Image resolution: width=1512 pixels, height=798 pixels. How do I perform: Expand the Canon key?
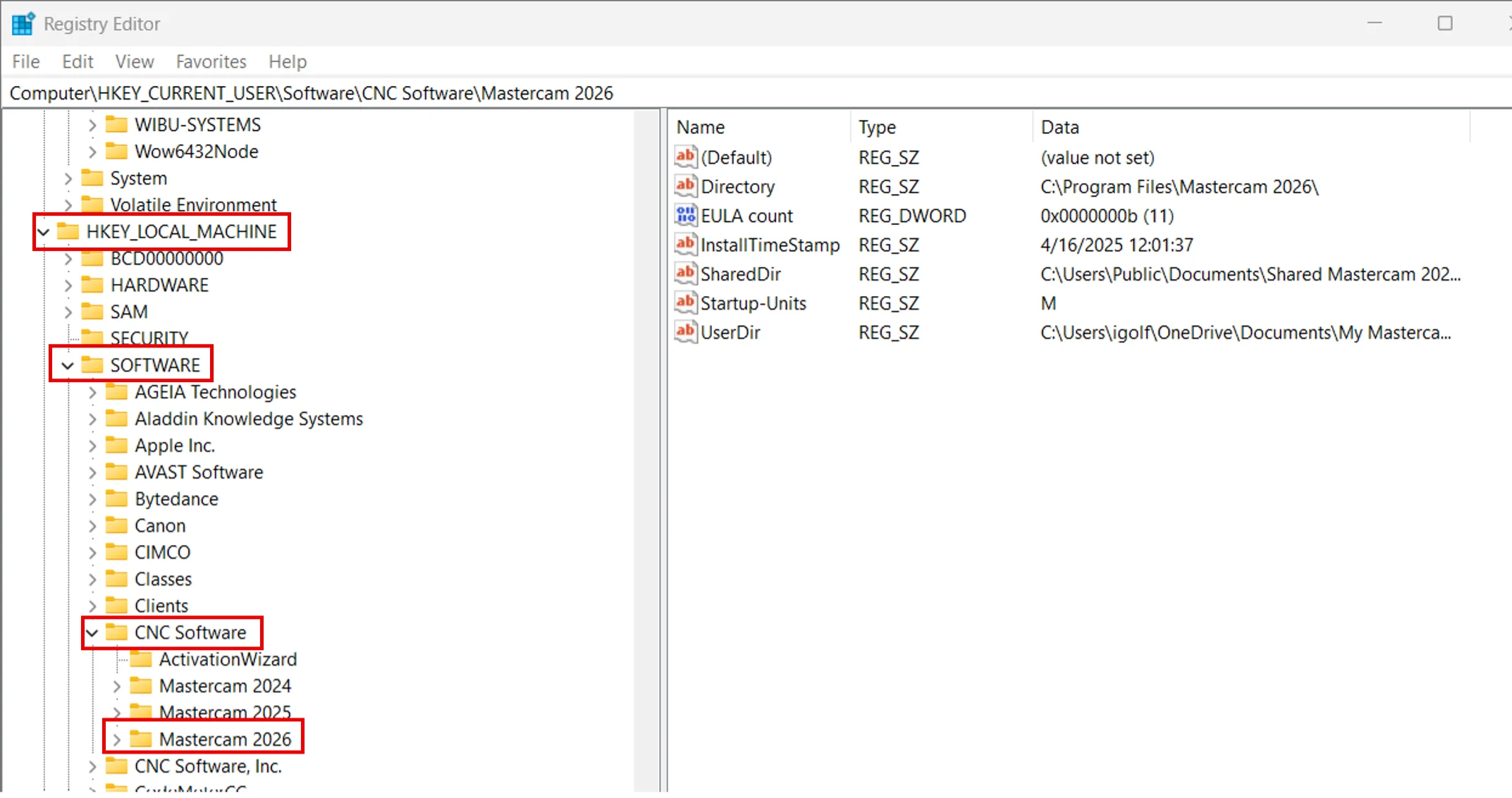coord(92,527)
